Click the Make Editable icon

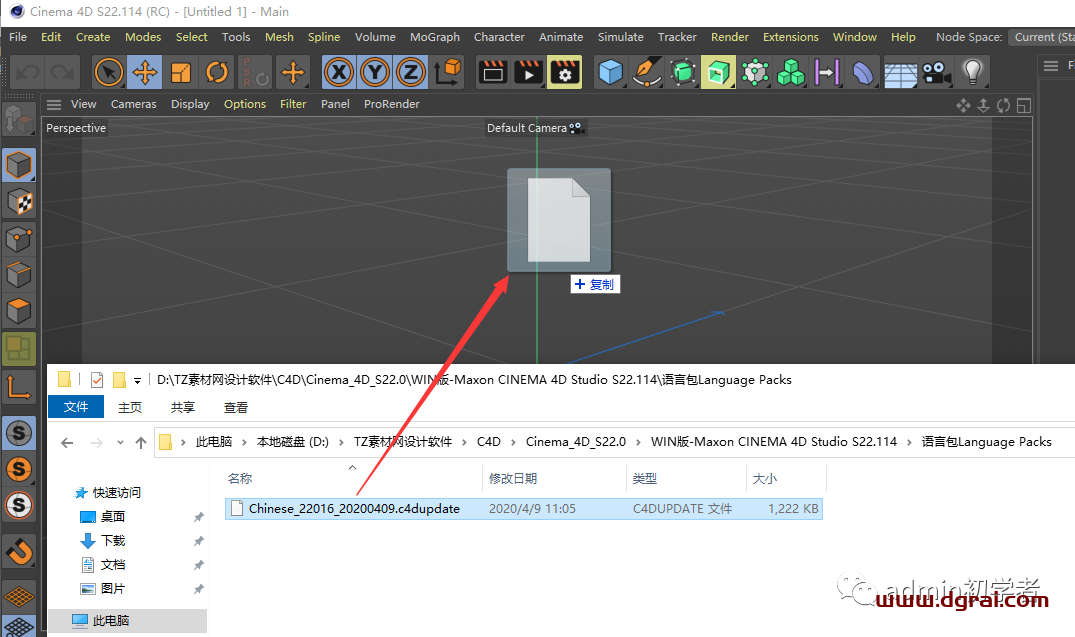pos(19,119)
